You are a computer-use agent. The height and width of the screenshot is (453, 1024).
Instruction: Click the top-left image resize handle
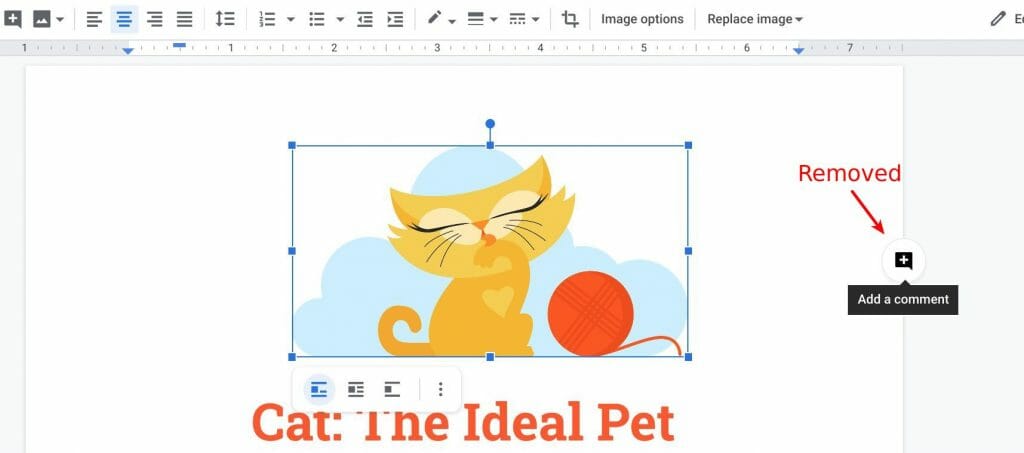point(292,145)
